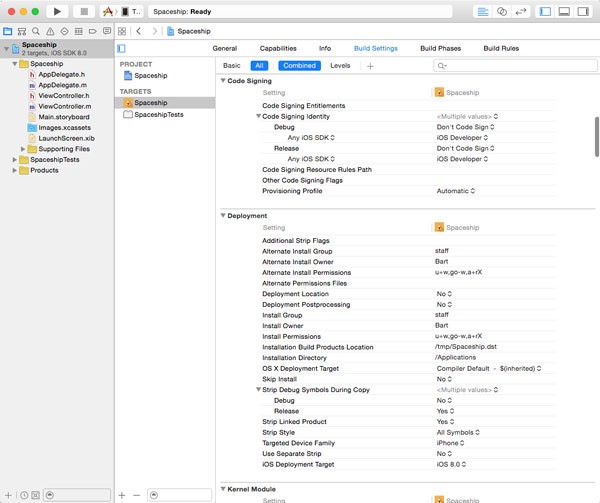600x503 pixels.
Task: Toggle the navigator pane visibility
Action: pos(545,11)
